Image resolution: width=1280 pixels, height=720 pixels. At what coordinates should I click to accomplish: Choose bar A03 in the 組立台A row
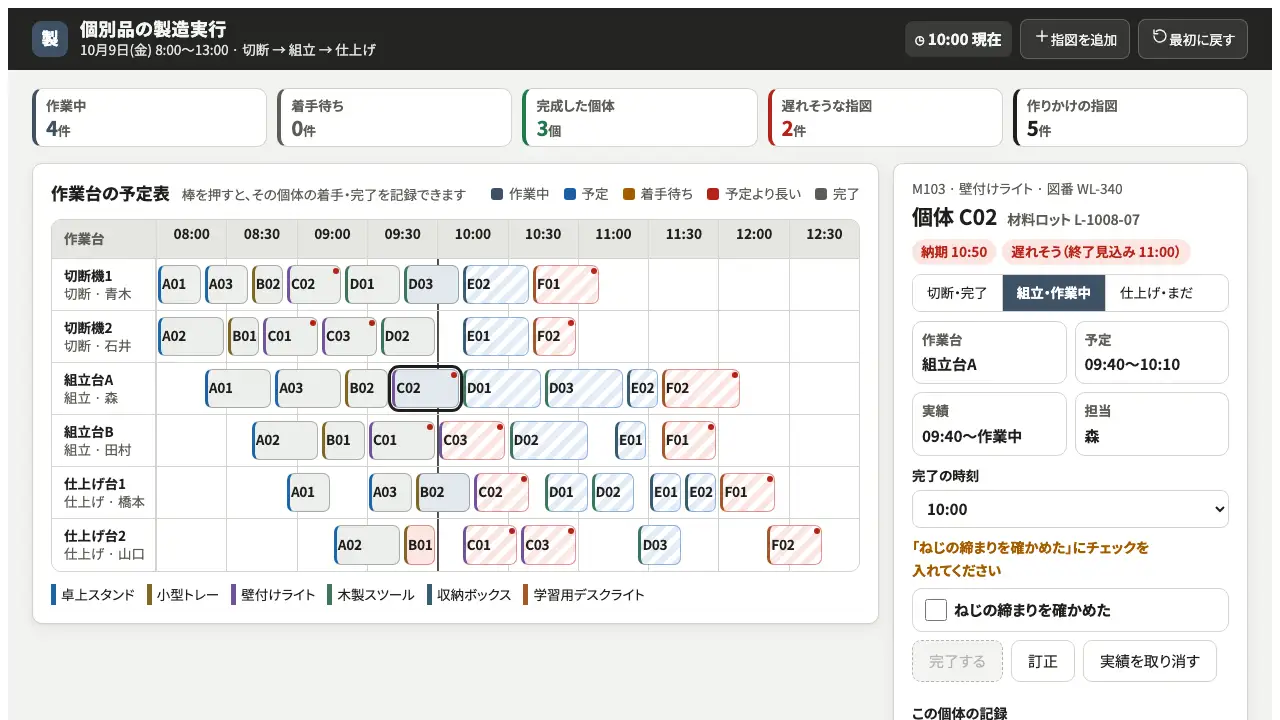pos(308,388)
